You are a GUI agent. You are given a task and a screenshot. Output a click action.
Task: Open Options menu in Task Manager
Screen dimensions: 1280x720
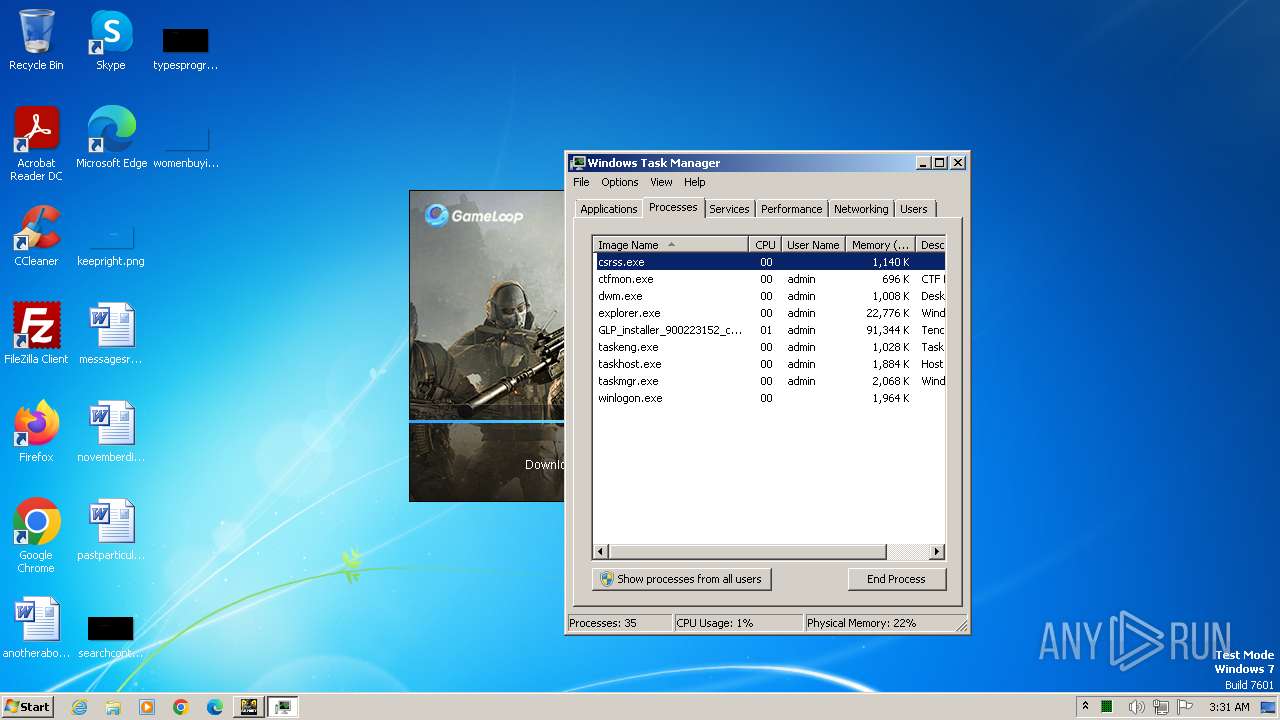coord(619,182)
